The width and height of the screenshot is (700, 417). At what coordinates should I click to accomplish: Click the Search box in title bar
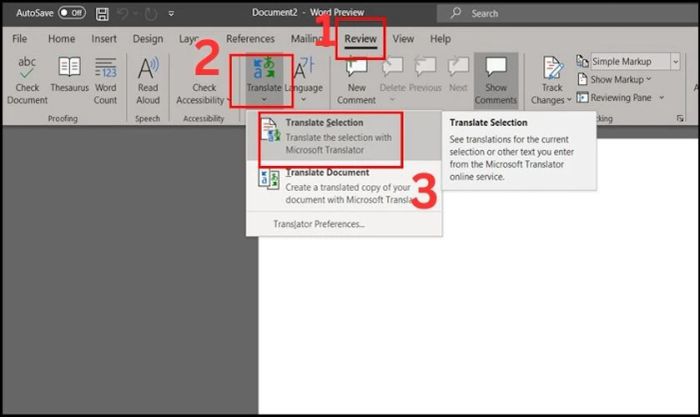(567, 13)
